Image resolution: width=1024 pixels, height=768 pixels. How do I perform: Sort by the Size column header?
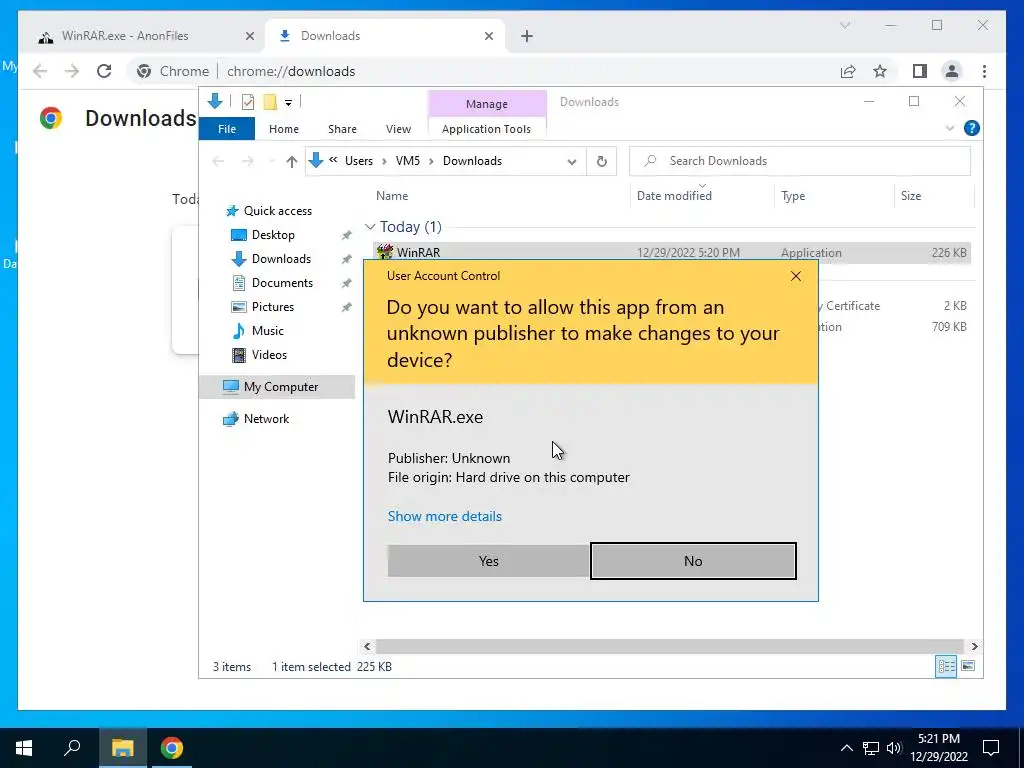pos(910,196)
